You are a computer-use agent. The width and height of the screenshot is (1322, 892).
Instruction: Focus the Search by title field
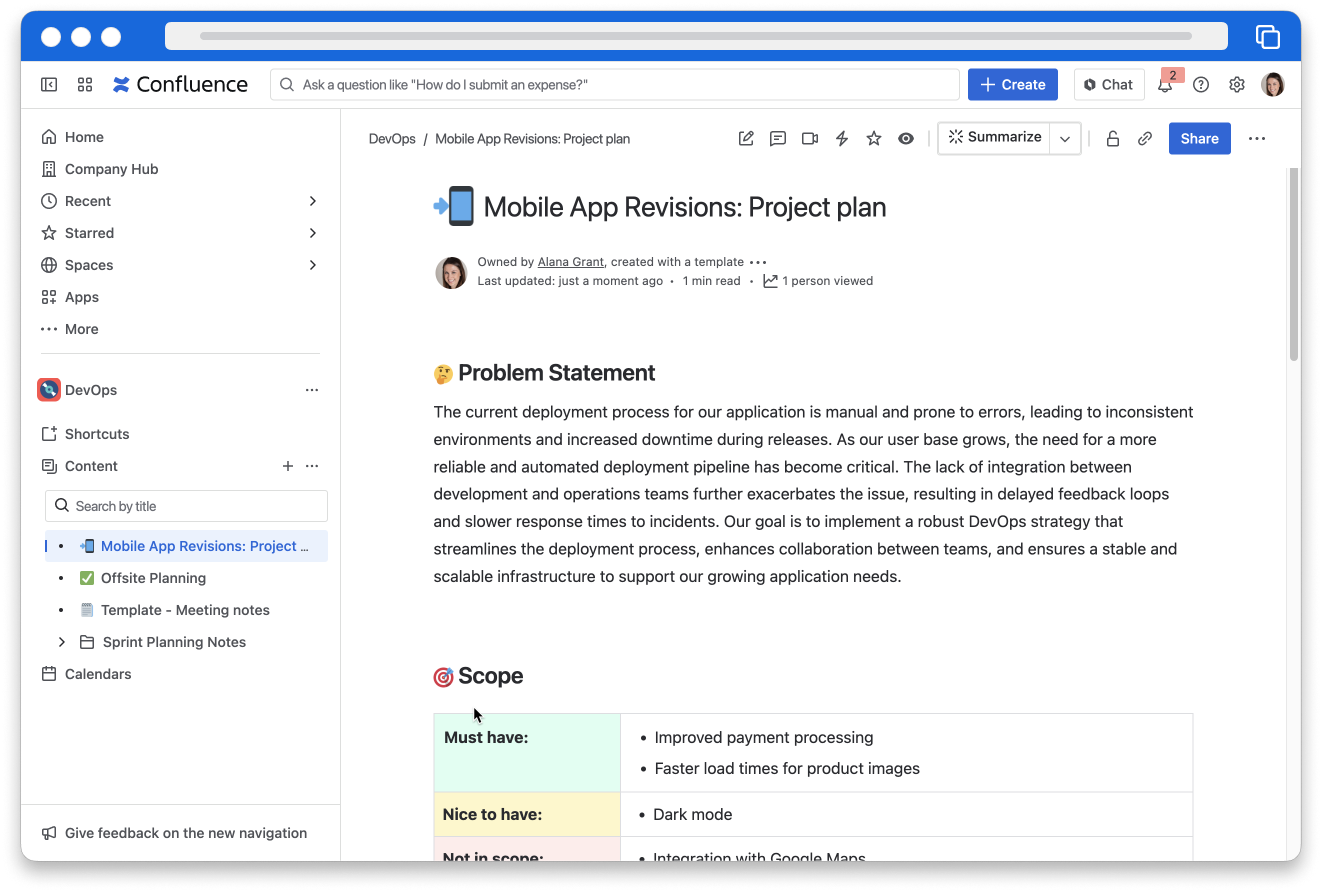(x=186, y=506)
